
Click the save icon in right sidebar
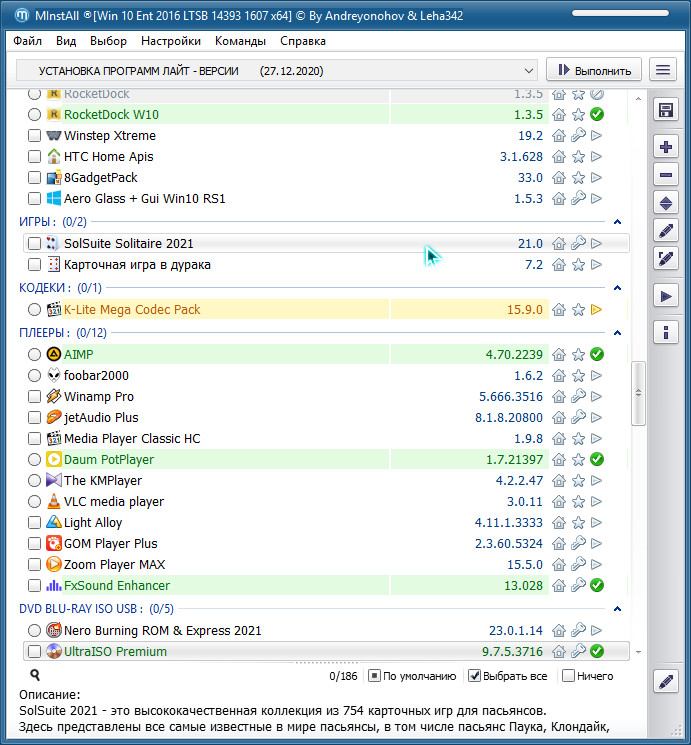(665, 110)
